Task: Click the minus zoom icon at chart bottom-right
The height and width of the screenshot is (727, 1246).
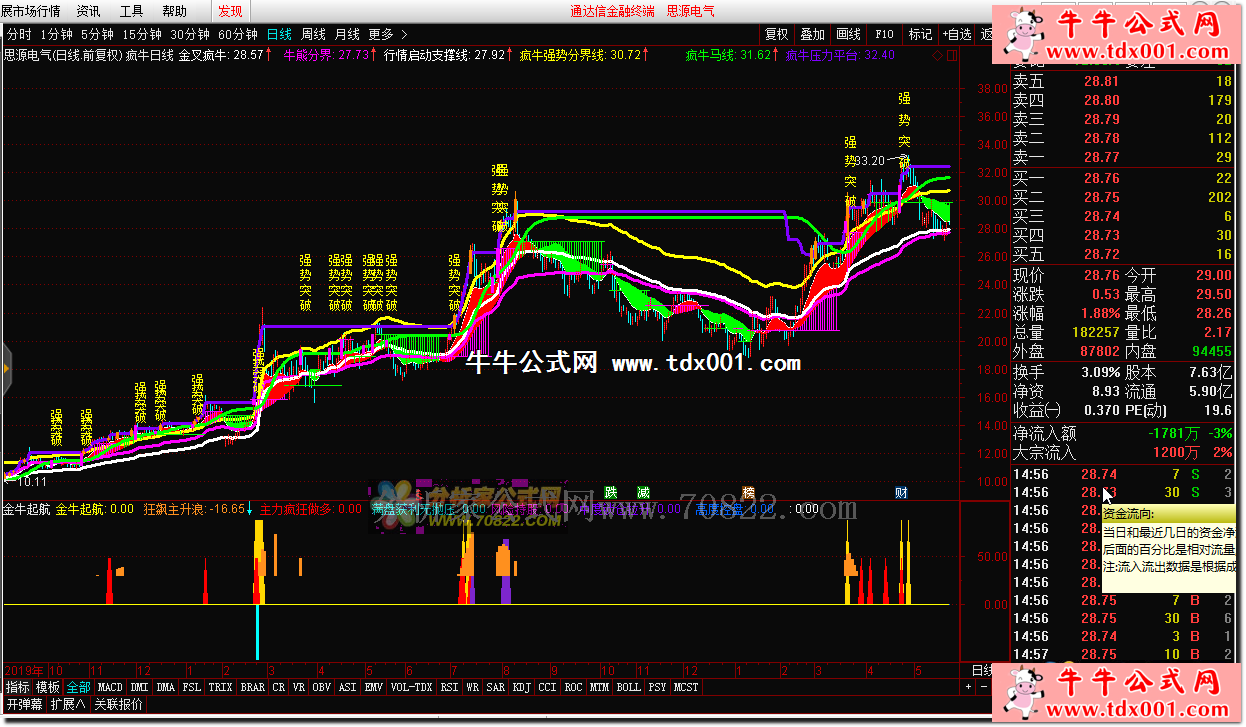Action: click(x=982, y=688)
